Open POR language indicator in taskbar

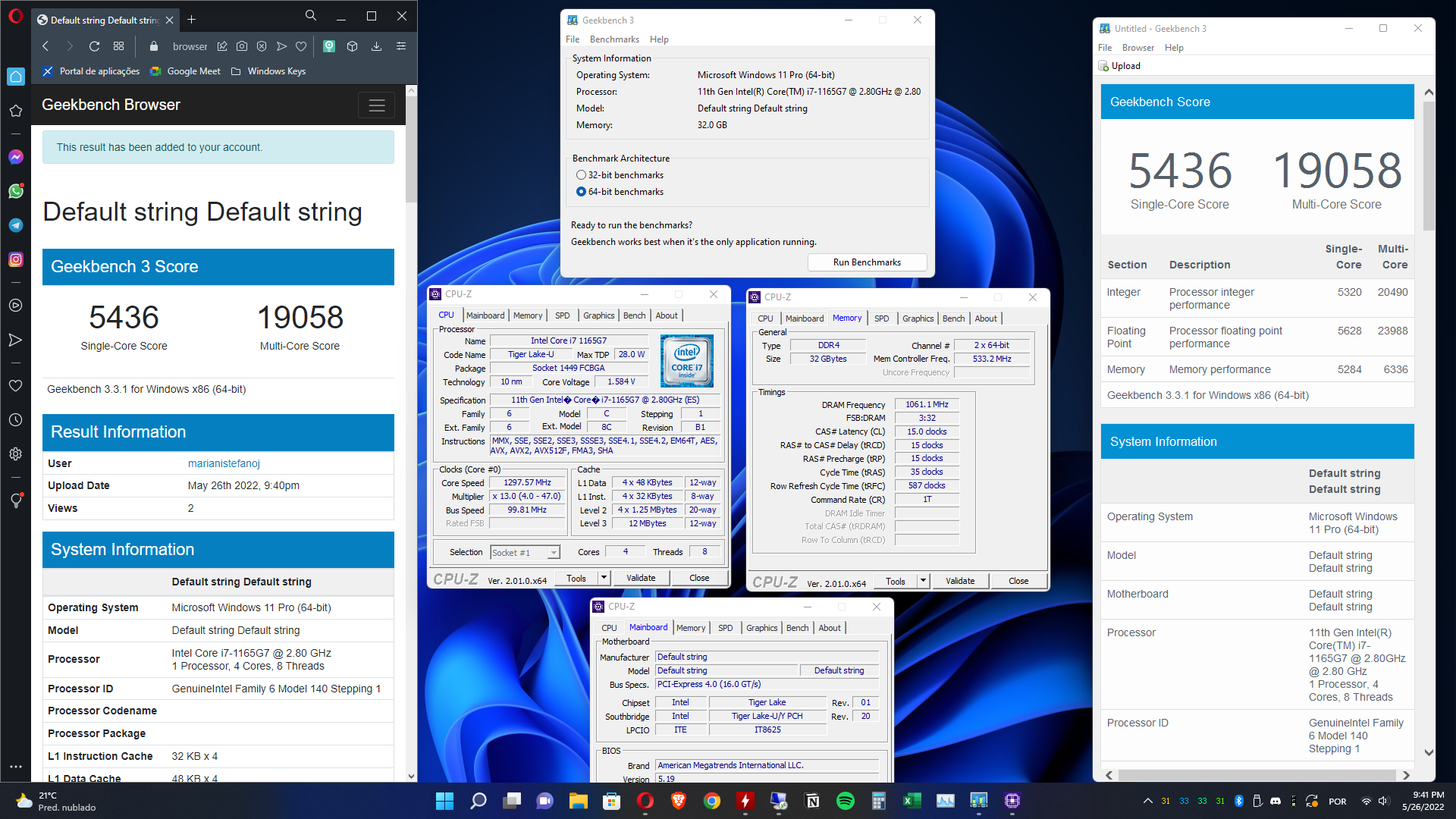tap(1338, 802)
